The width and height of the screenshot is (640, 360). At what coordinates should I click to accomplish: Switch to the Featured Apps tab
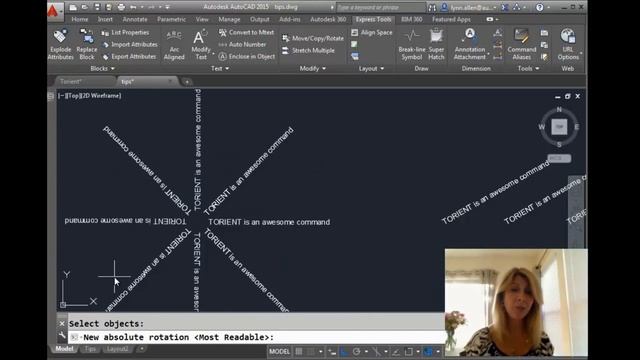tap(451, 19)
